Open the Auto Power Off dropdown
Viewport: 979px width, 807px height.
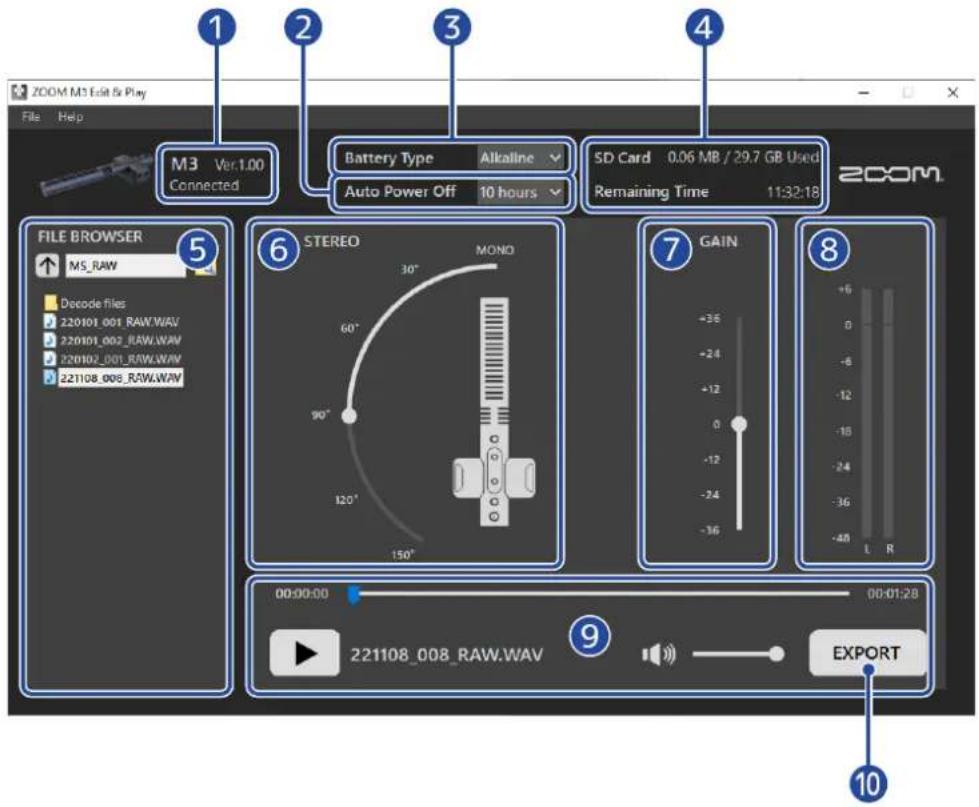click(520, 192)
